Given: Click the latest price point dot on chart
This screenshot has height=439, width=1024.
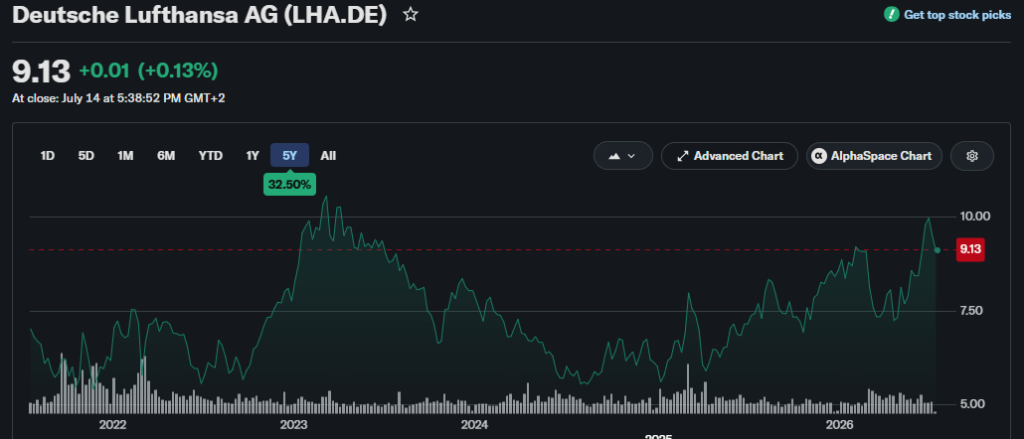Looking at the screenshot, I should (938, 250).
